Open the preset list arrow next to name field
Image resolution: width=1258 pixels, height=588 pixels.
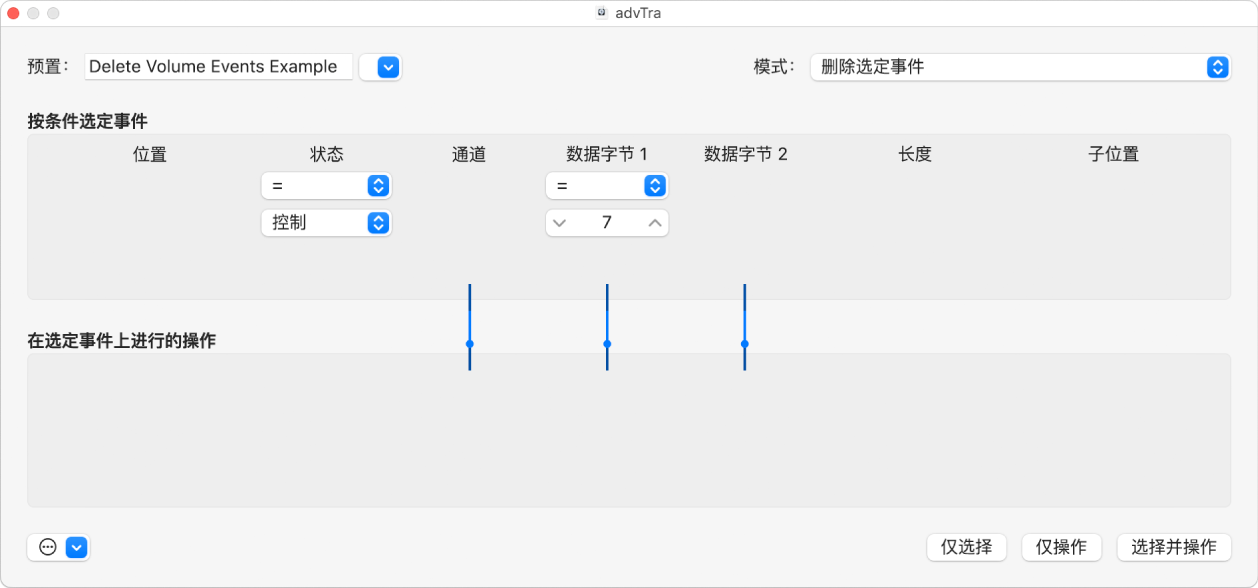380,67
